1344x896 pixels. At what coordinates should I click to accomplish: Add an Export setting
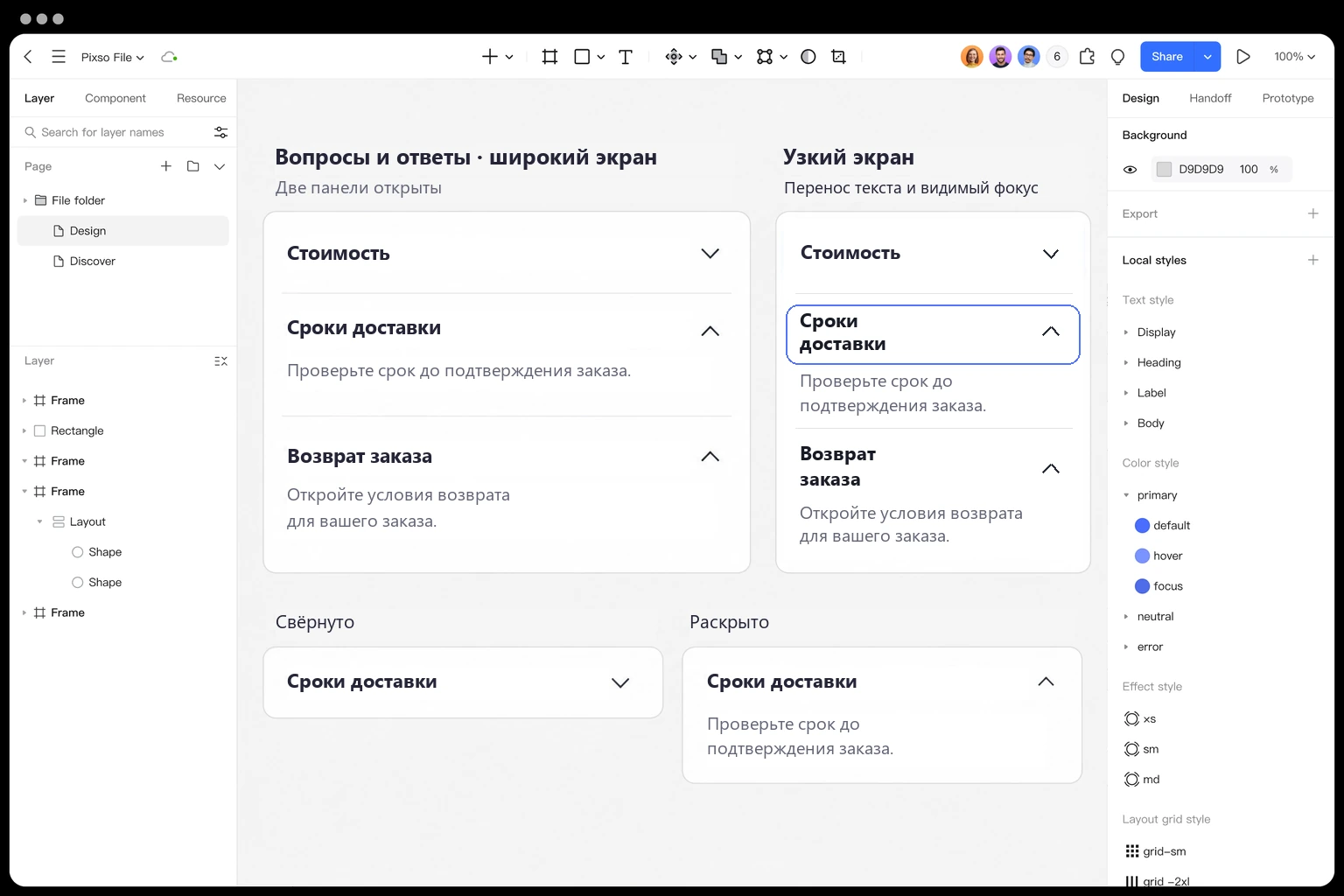pos(1312,213)
